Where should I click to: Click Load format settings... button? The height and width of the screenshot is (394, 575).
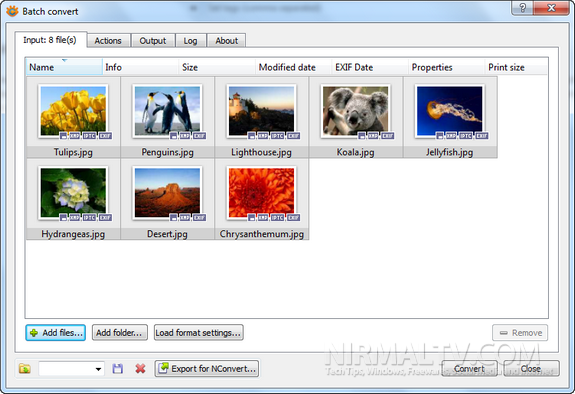(x=198, y=333)
